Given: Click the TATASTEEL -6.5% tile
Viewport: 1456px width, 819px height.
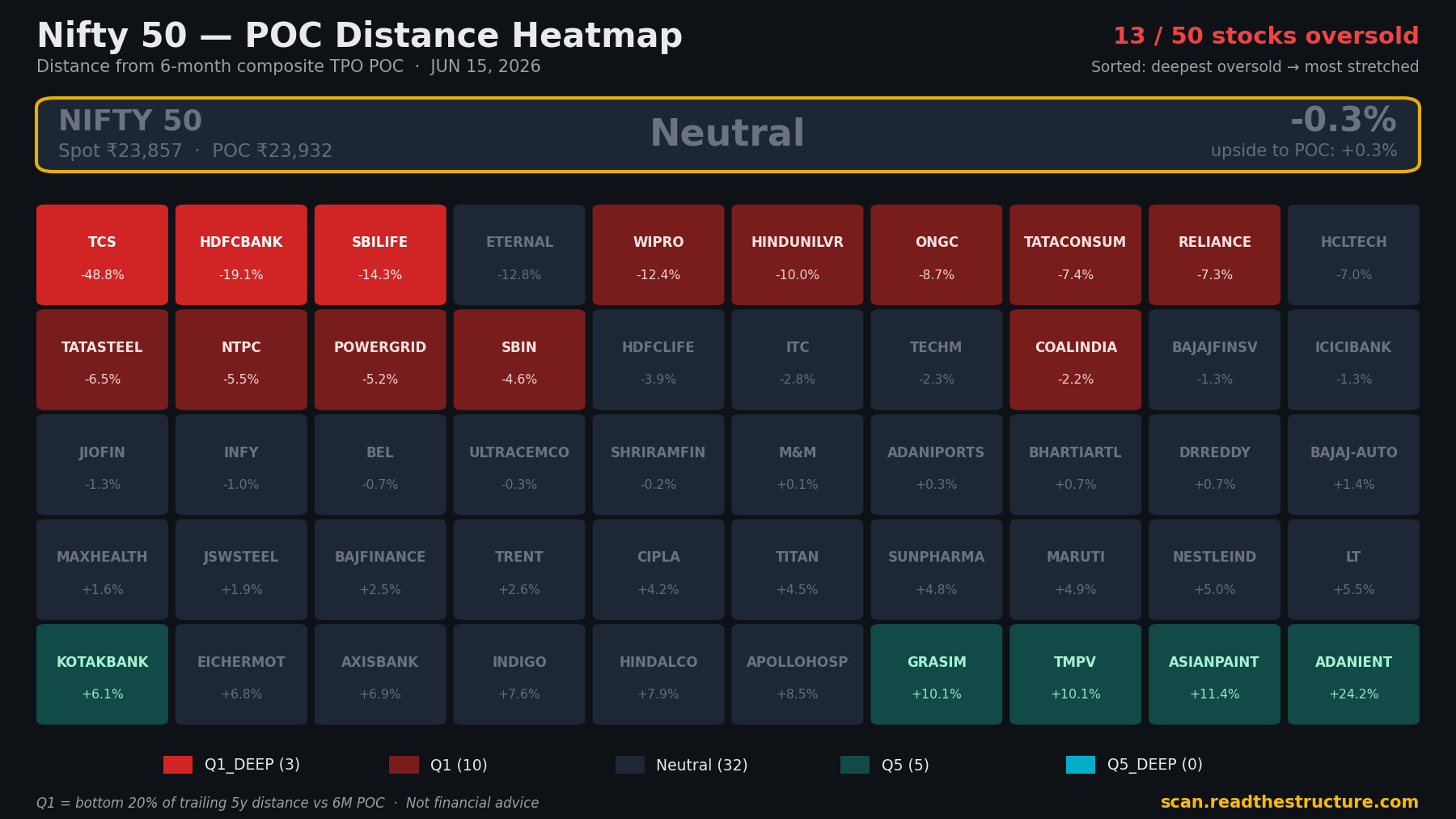Looking at the screenshot, I should point(102,360).
